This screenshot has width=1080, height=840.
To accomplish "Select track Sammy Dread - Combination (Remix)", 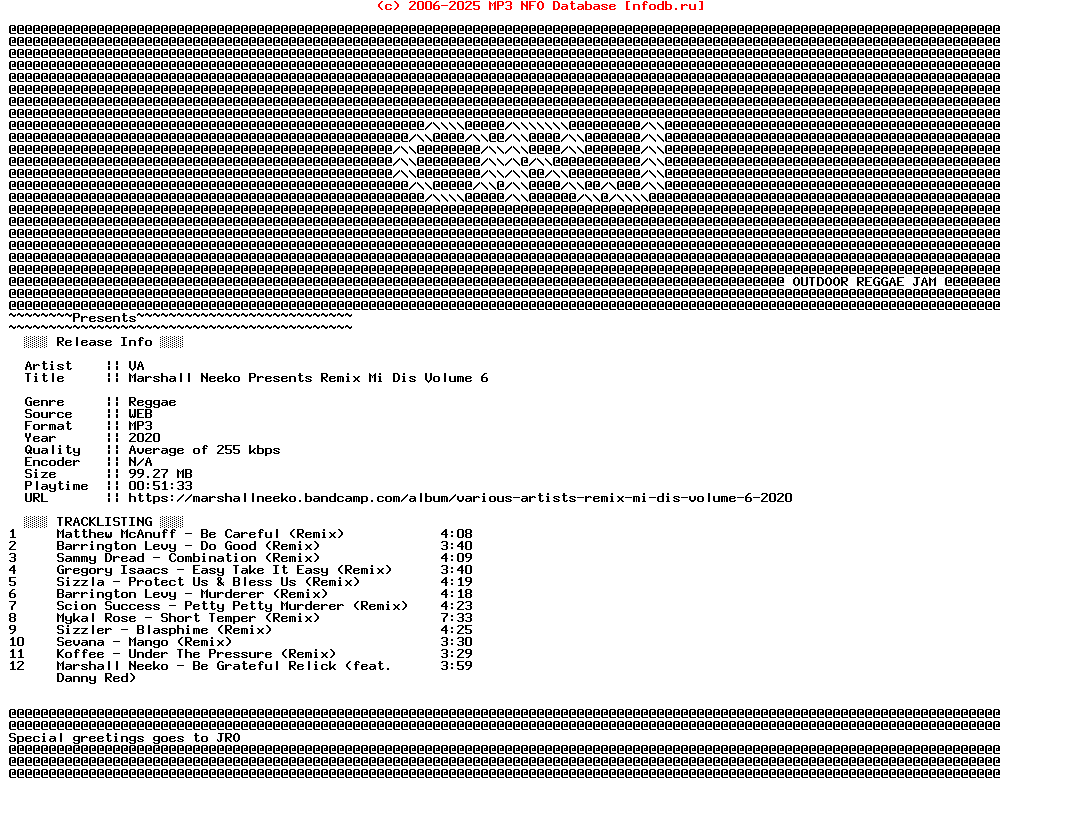I will 188,558.
